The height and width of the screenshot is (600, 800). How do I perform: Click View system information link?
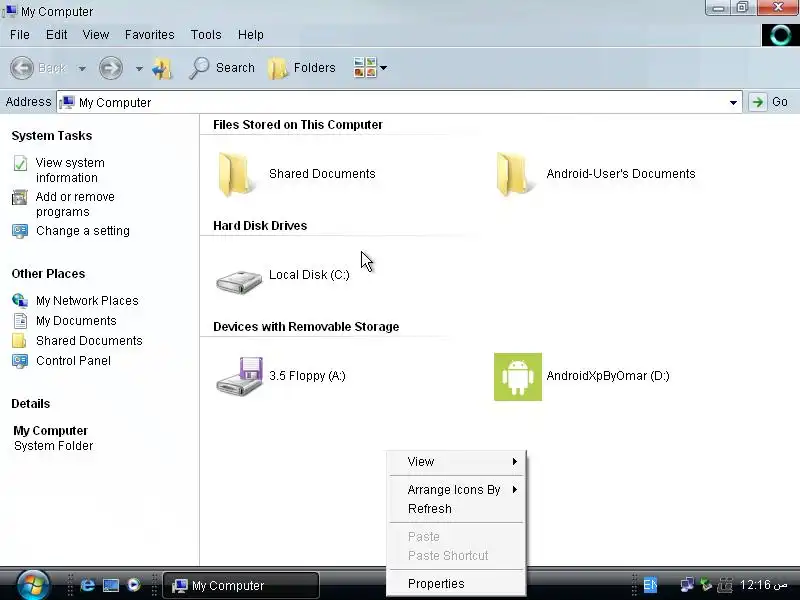[x=70, y=170]
